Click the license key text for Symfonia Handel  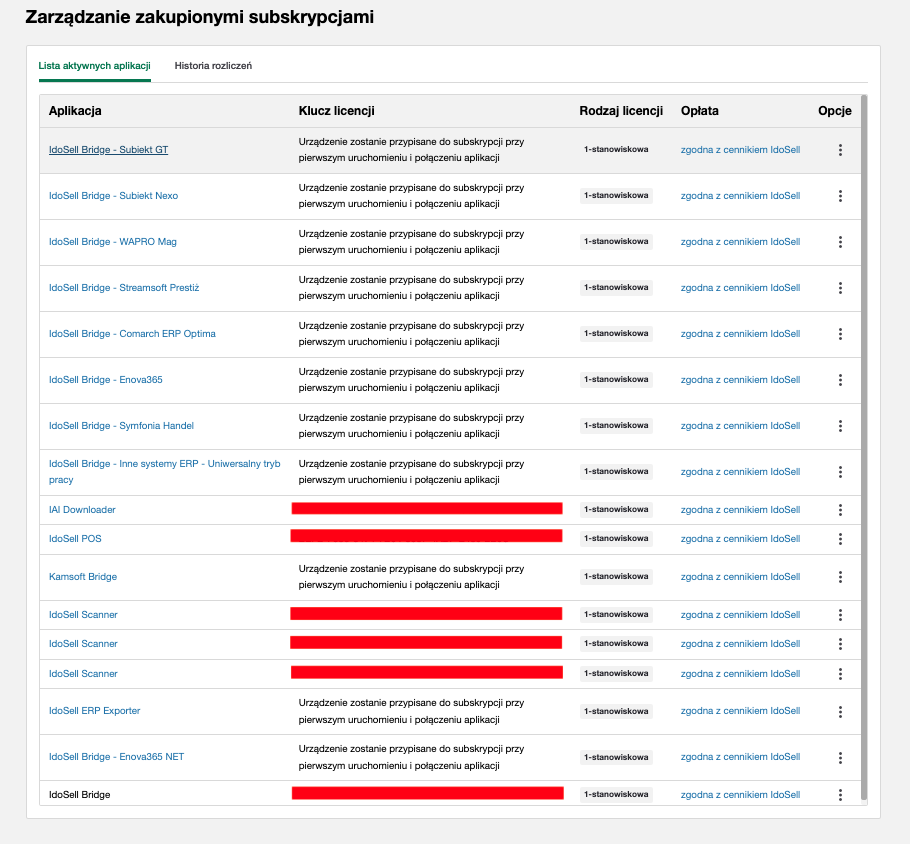point(411,425)
